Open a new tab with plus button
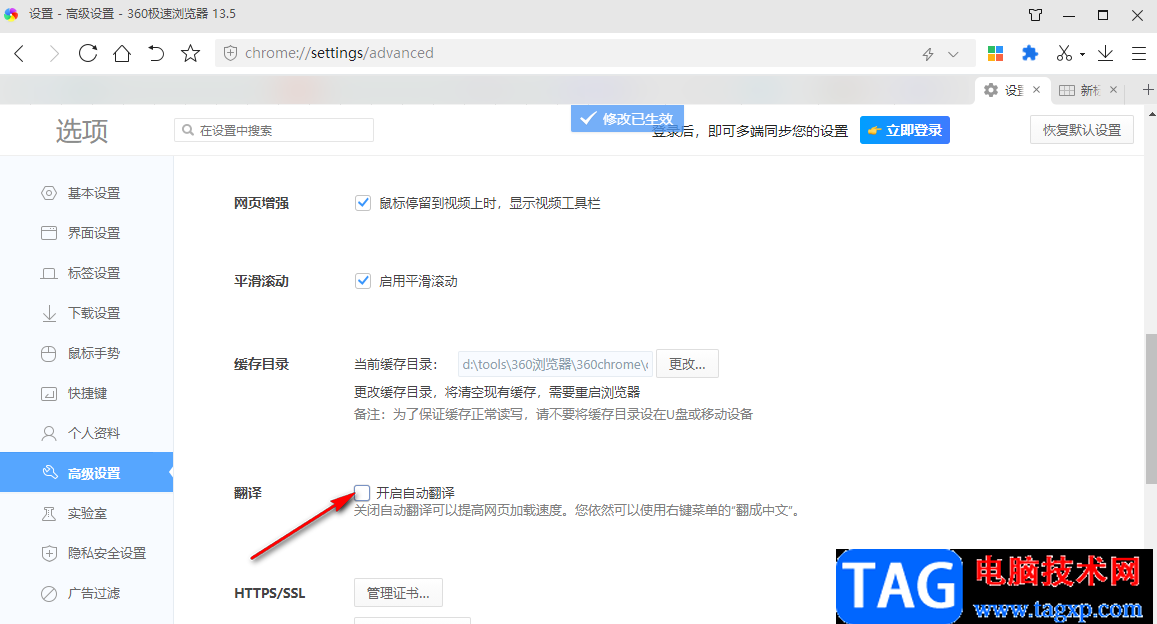This screenshot has height=624, width=1157. pos(1147,89)
